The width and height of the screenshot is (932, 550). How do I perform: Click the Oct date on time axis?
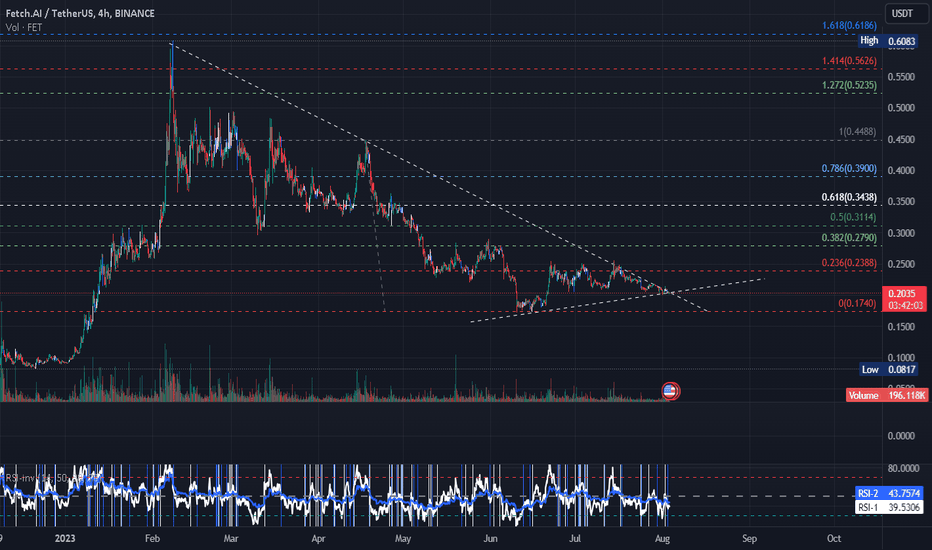(x=834, y=539)
